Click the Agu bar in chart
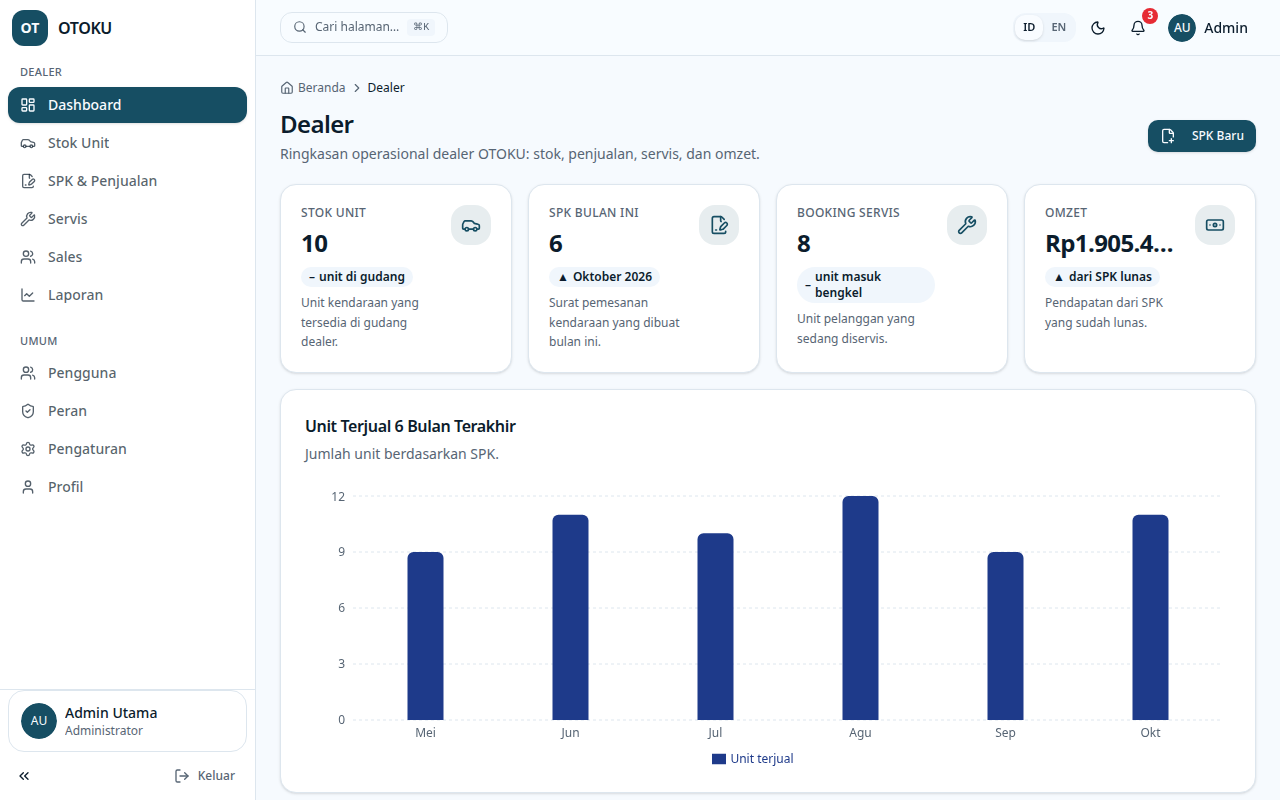This screenshot has width=1280, height=800. point(860,608)
